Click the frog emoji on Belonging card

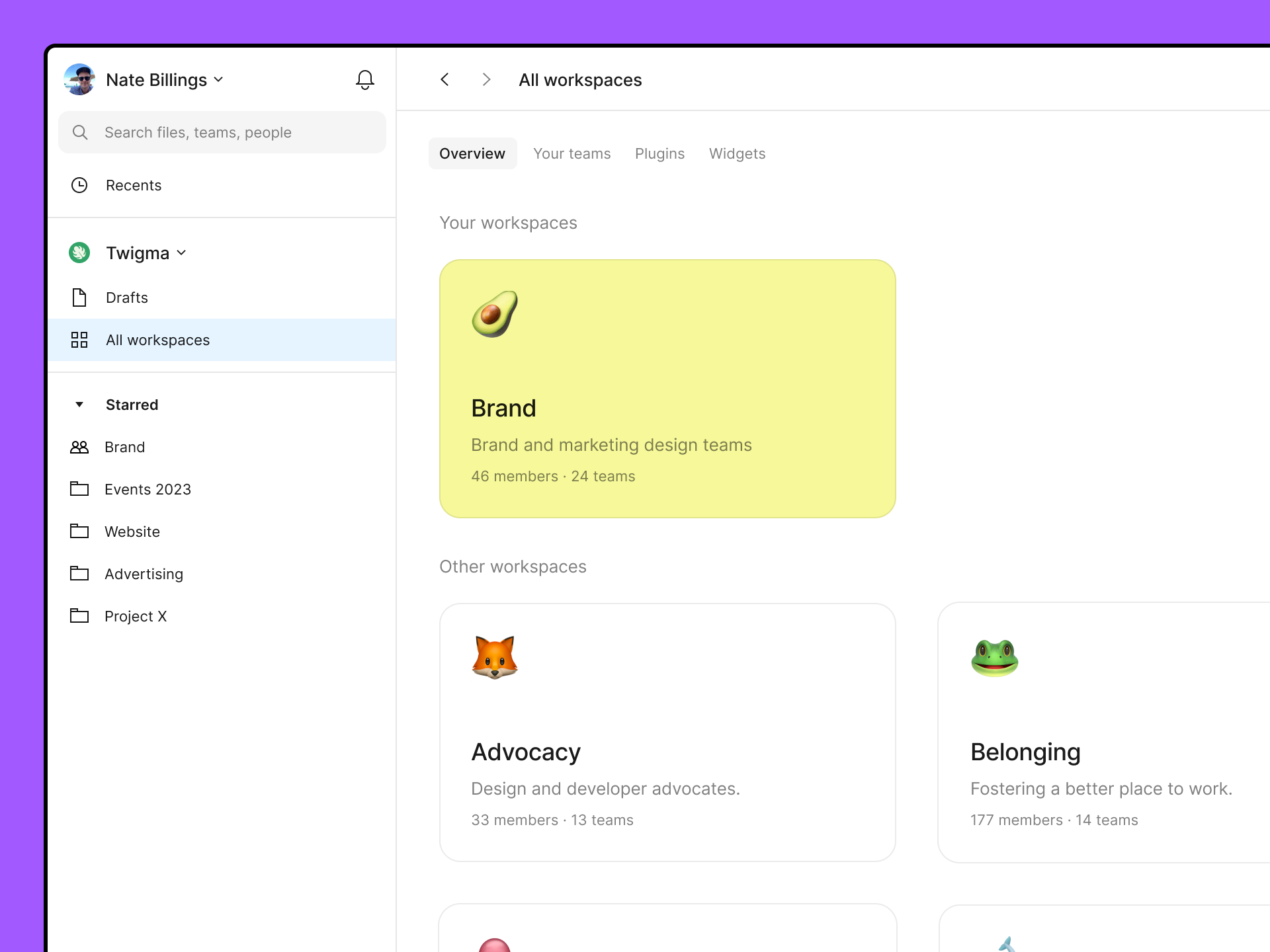pyautogui.click(x=994, y=657)
